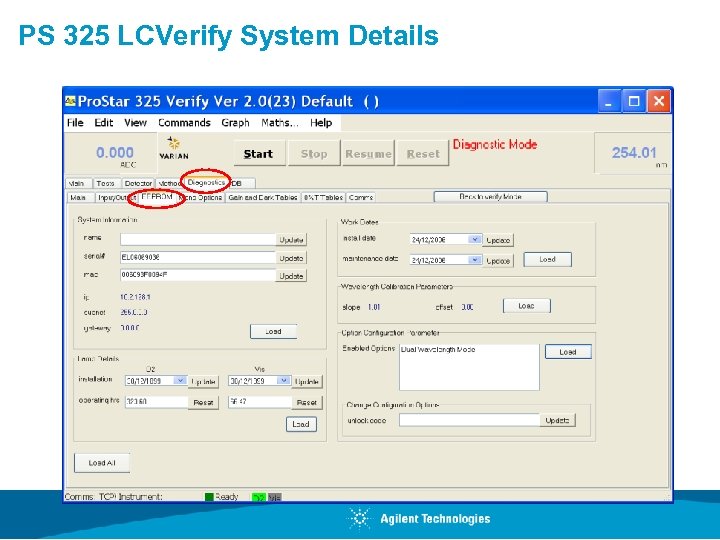The height and width of the screenshot is (540, 720).
Task: Reset the D2 operating hours
Action: point(203,402)
